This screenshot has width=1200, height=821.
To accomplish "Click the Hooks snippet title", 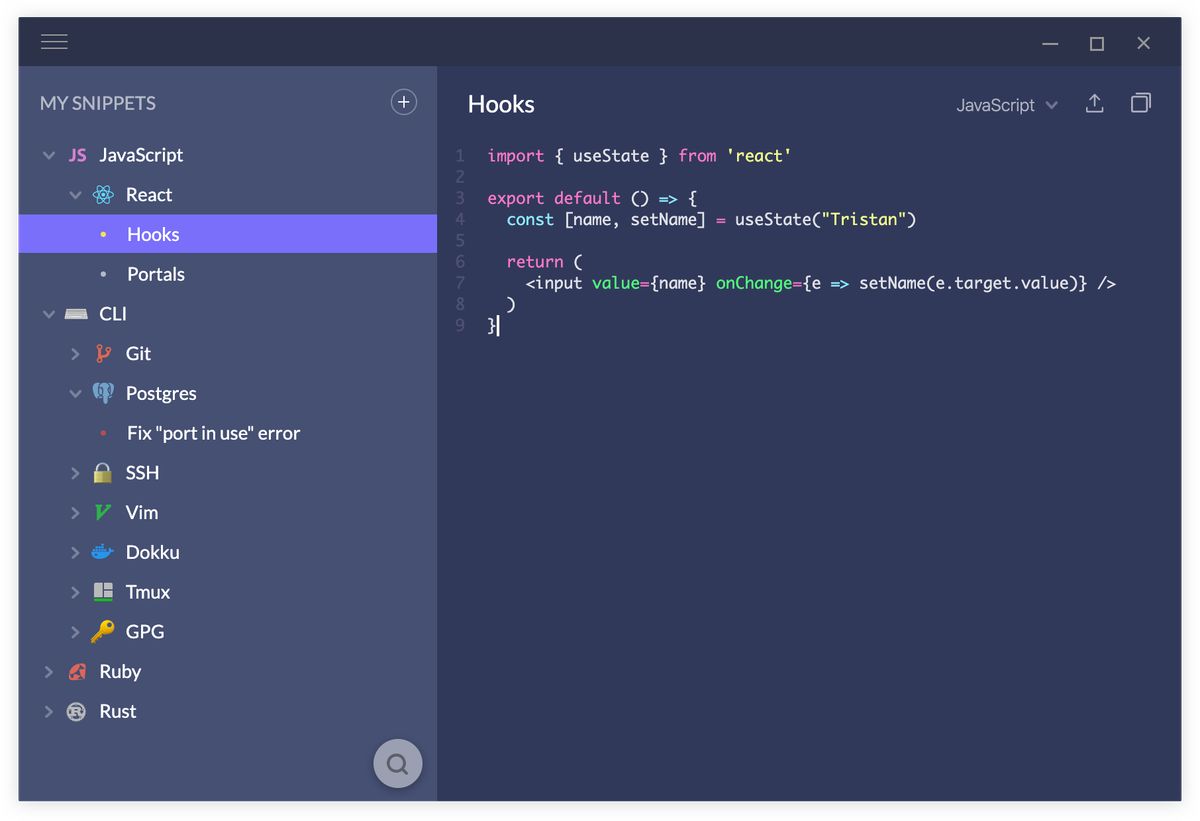I will [x=501, y=103].
